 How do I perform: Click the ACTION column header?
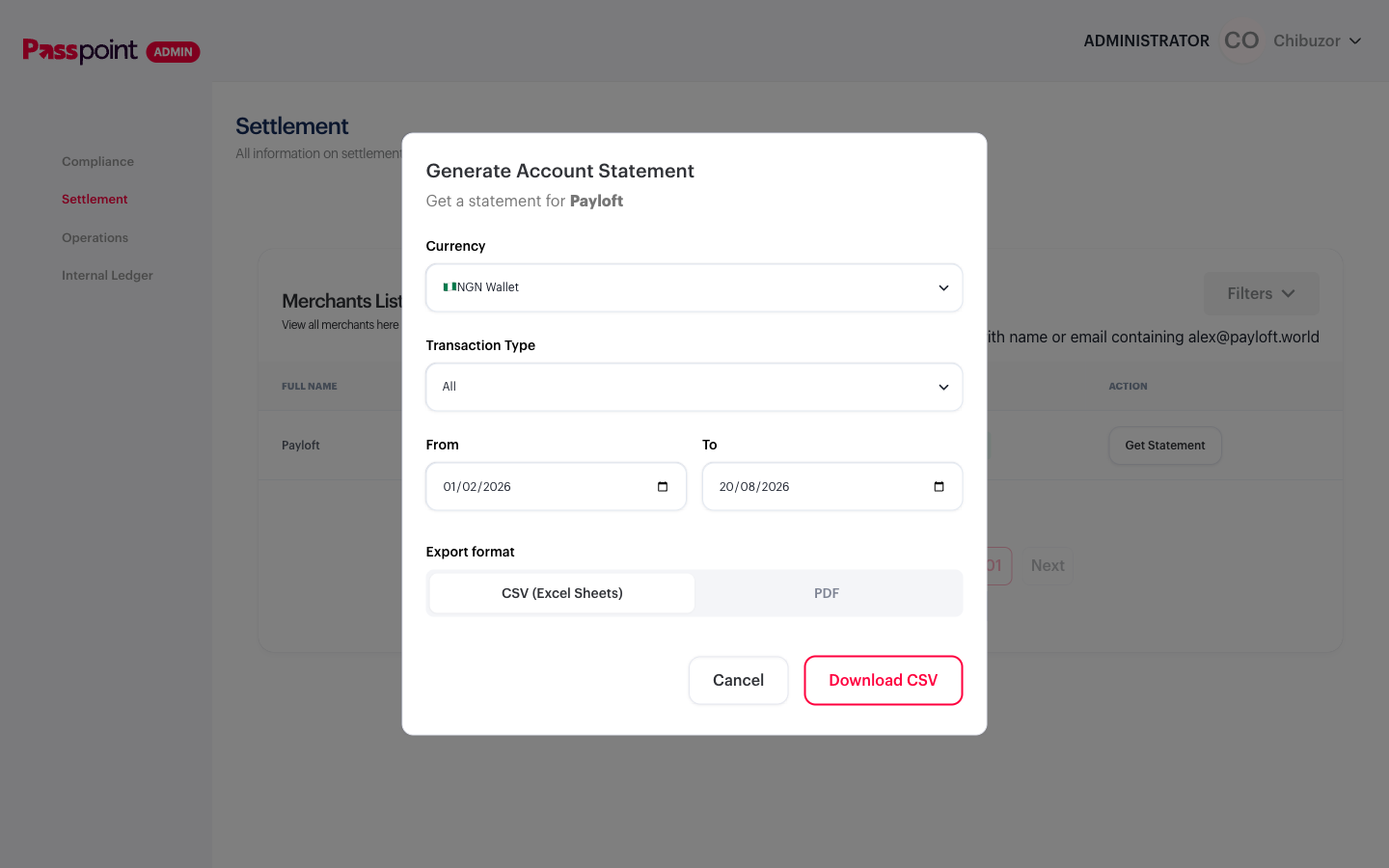[x=1128, y=387]
